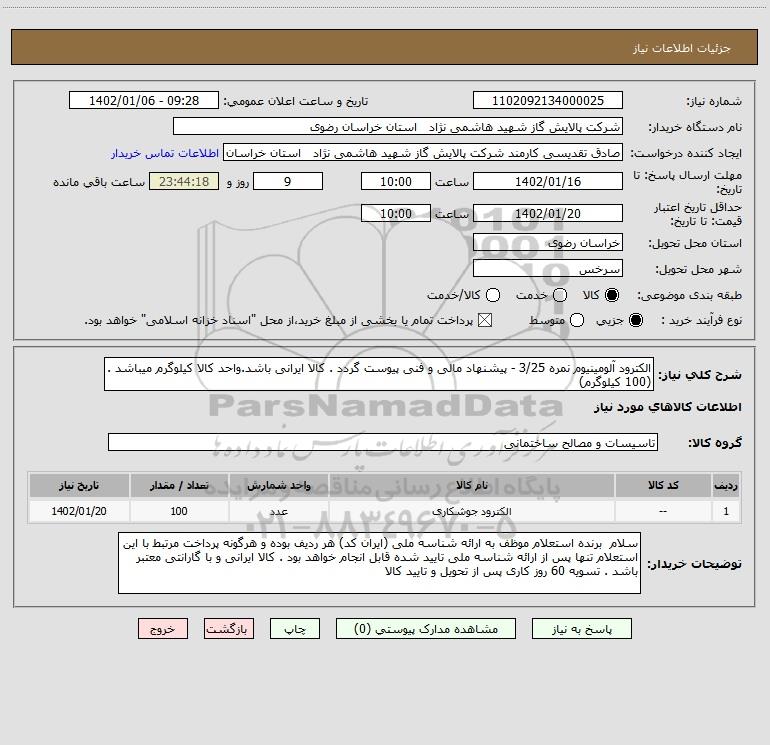Click the شماره نیاز number field

click(547, 101)
